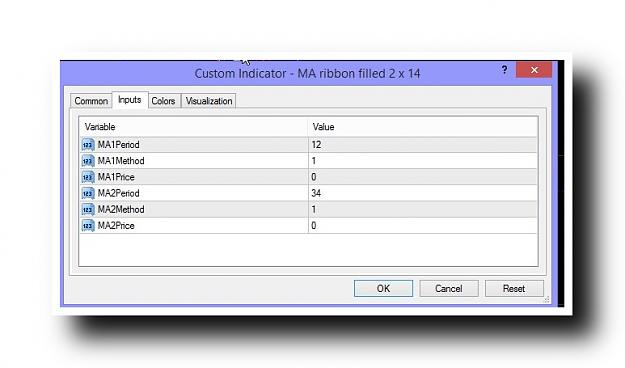Select the Inputs tab
The height and width of the screenshot is (368, 625).
tap(130, 100)
